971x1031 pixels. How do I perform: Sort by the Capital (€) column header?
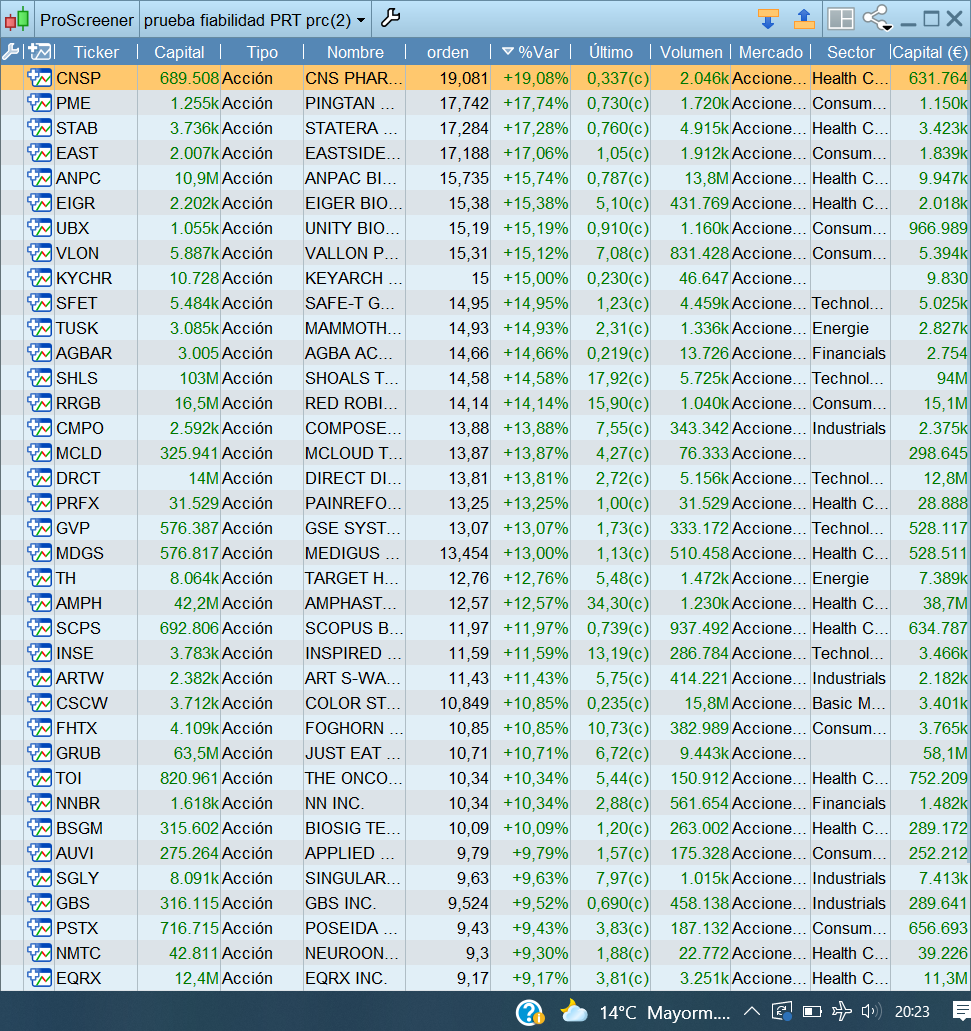(x=930, y=52)
